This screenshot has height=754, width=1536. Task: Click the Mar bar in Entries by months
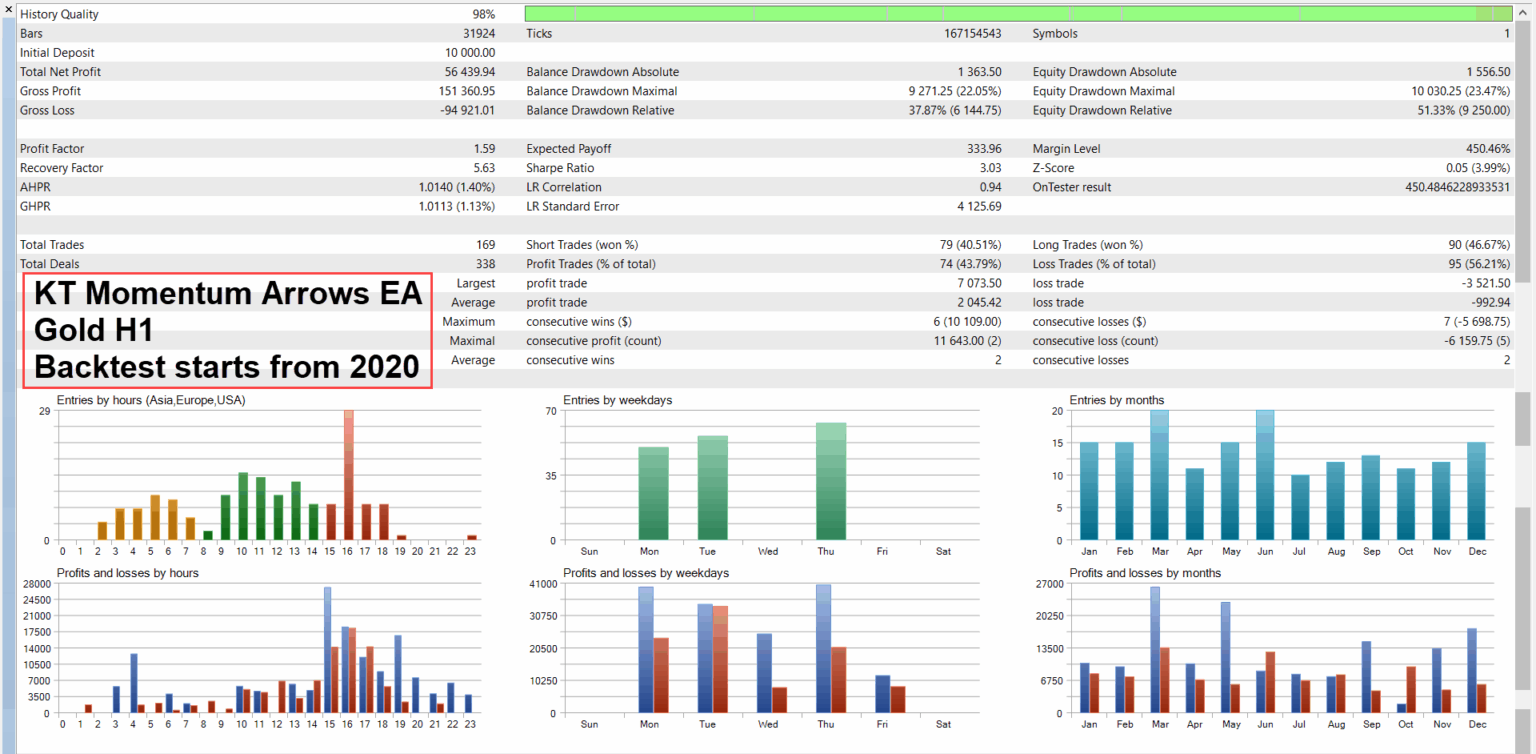[1159, 476]
